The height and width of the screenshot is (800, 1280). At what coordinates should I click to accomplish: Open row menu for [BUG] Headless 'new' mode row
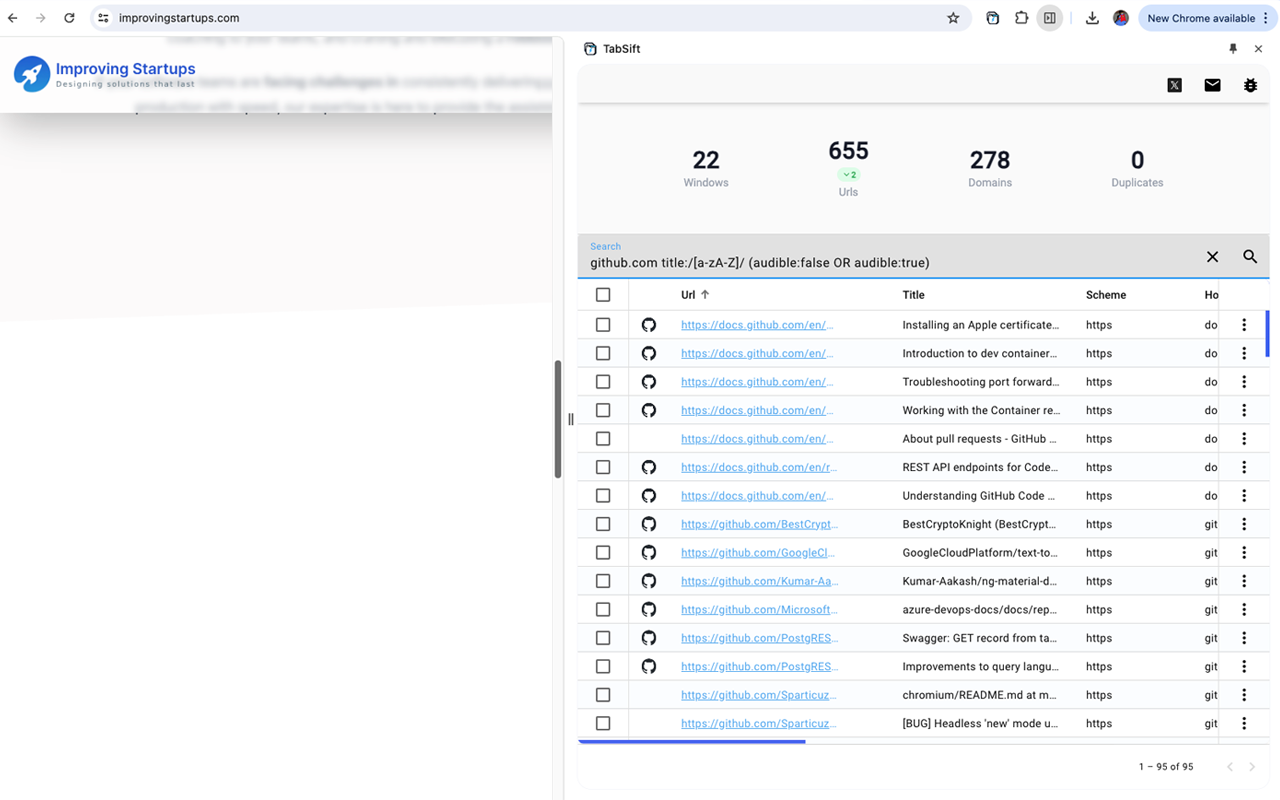click(x=1244, y=723)
